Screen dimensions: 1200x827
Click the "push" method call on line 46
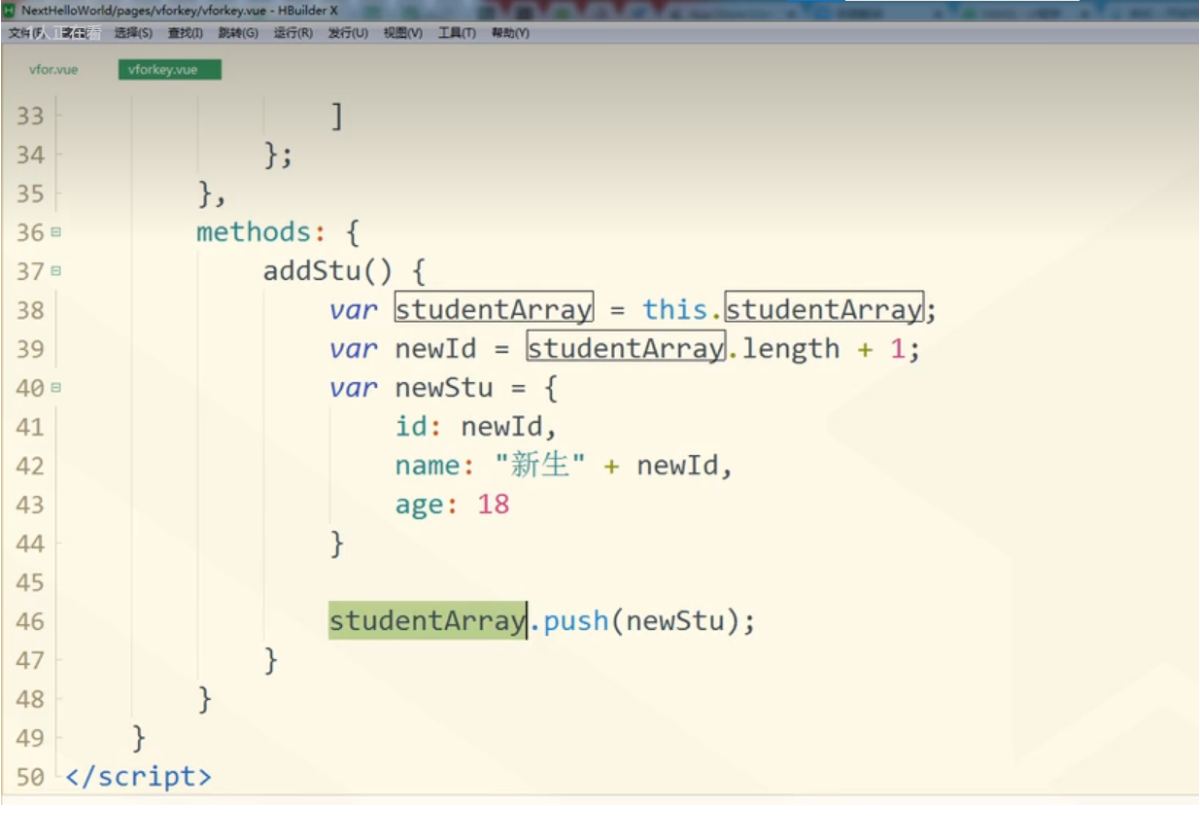[576, 621]
